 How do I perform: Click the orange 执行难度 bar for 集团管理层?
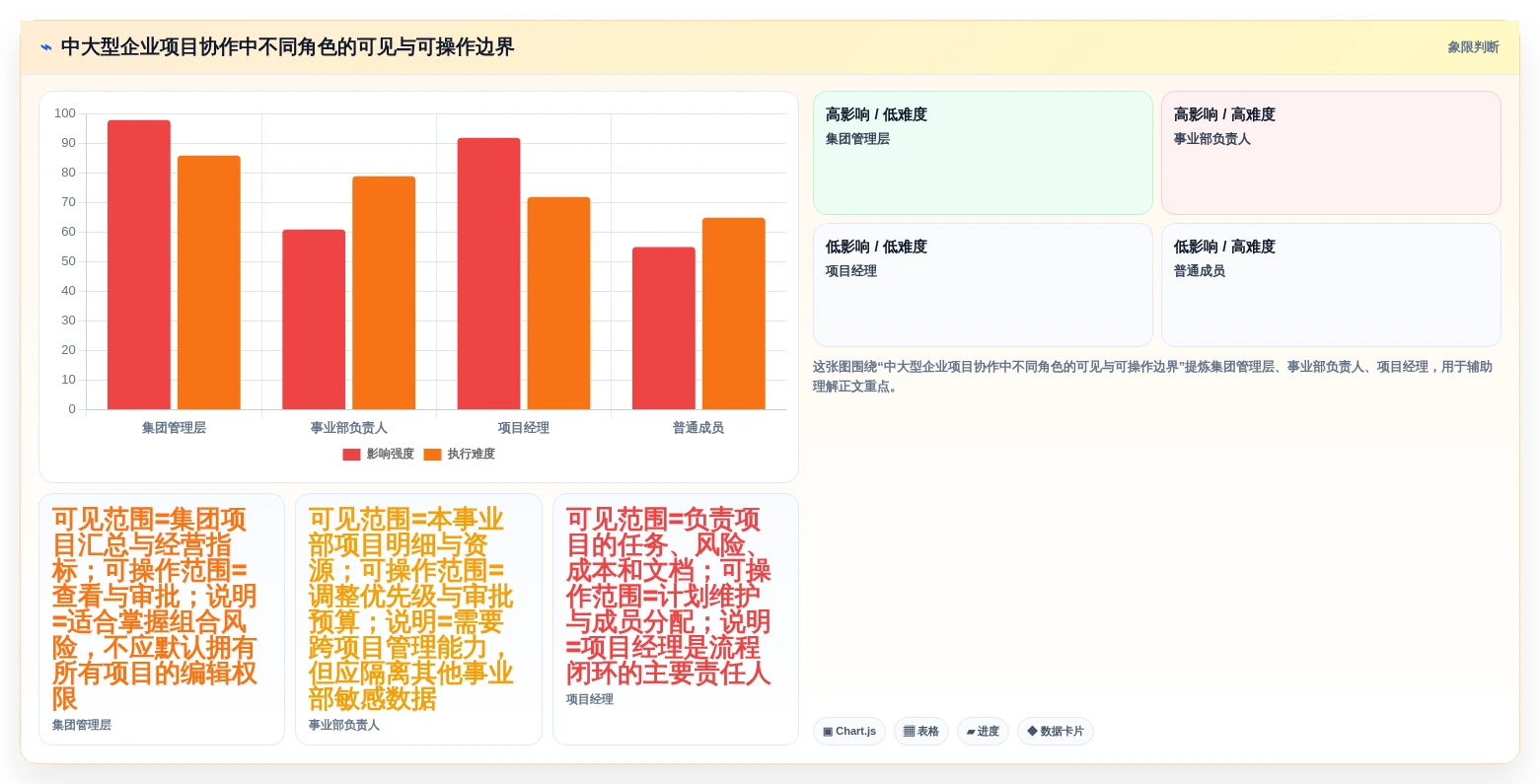point(209,282)
